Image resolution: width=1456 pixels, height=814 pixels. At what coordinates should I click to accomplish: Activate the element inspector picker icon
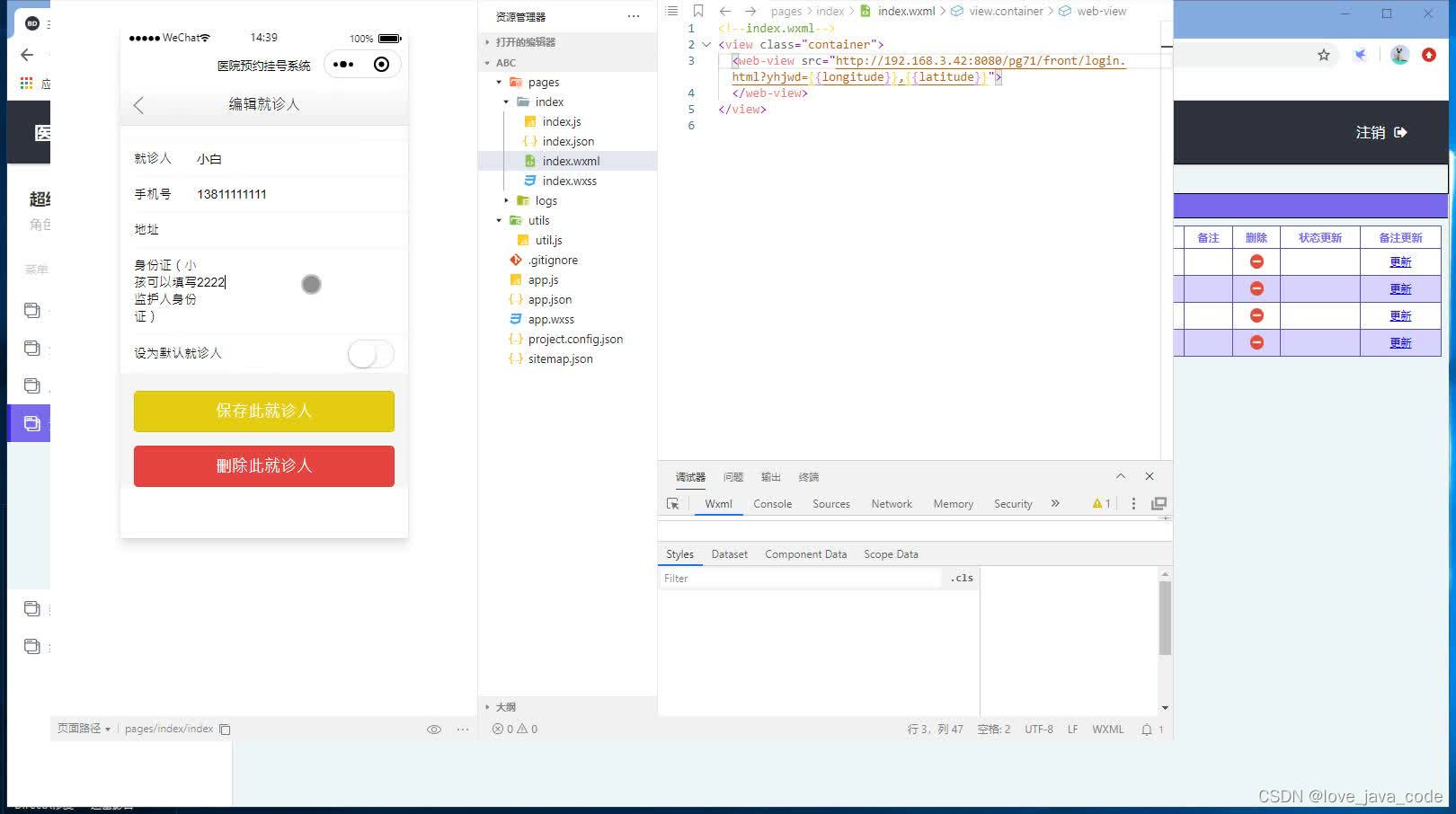673,504
